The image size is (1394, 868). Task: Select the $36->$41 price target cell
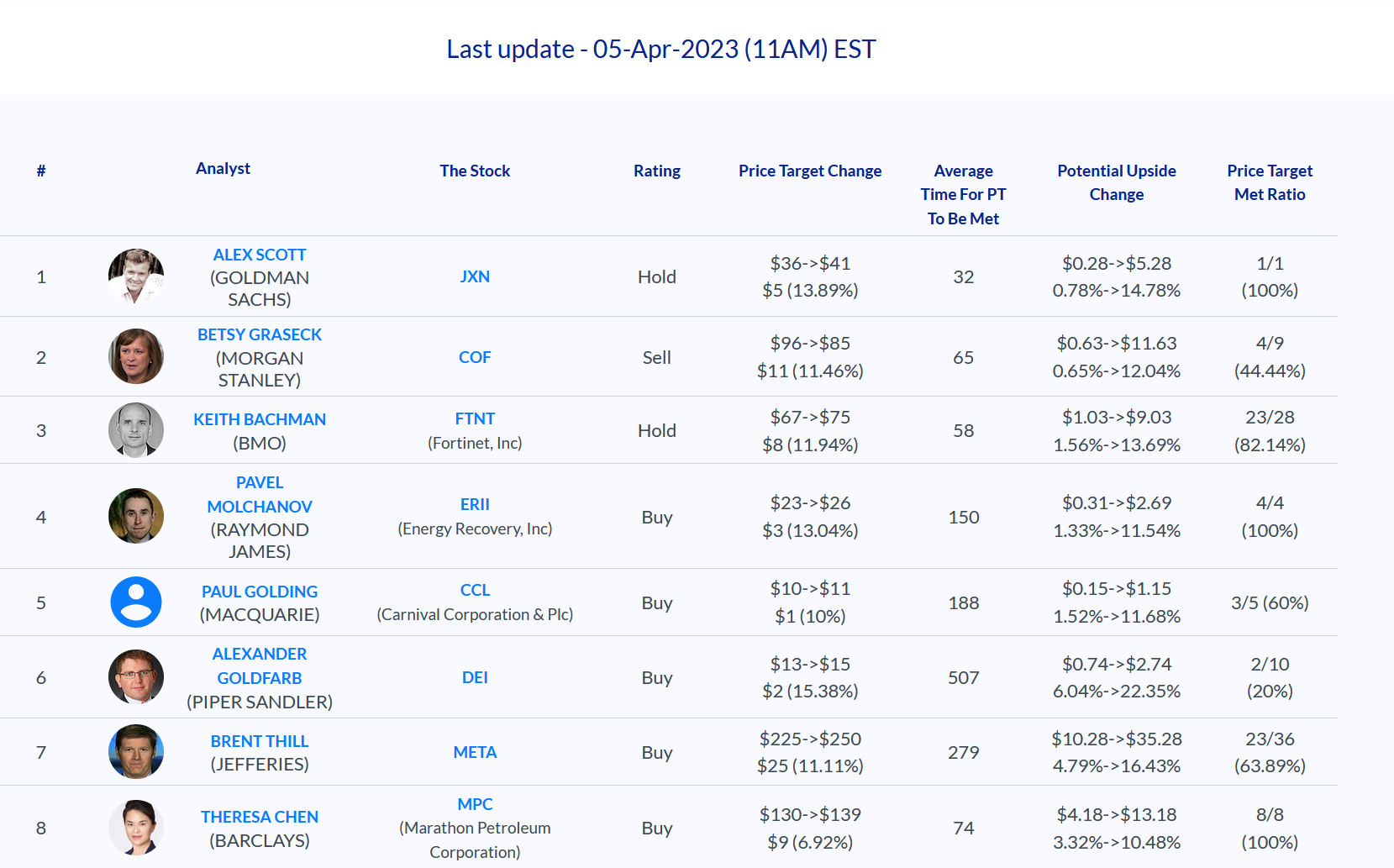point(810,263)
